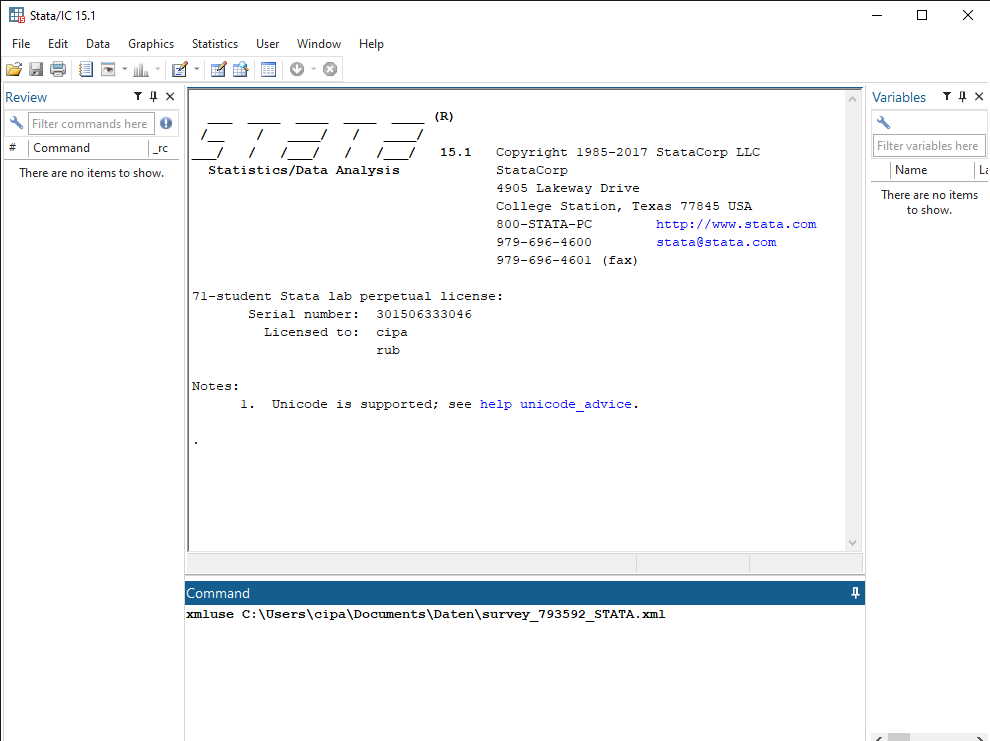990x741 pixels.
Task: Click the http://www.stata.com link
Action: point(736,224)
